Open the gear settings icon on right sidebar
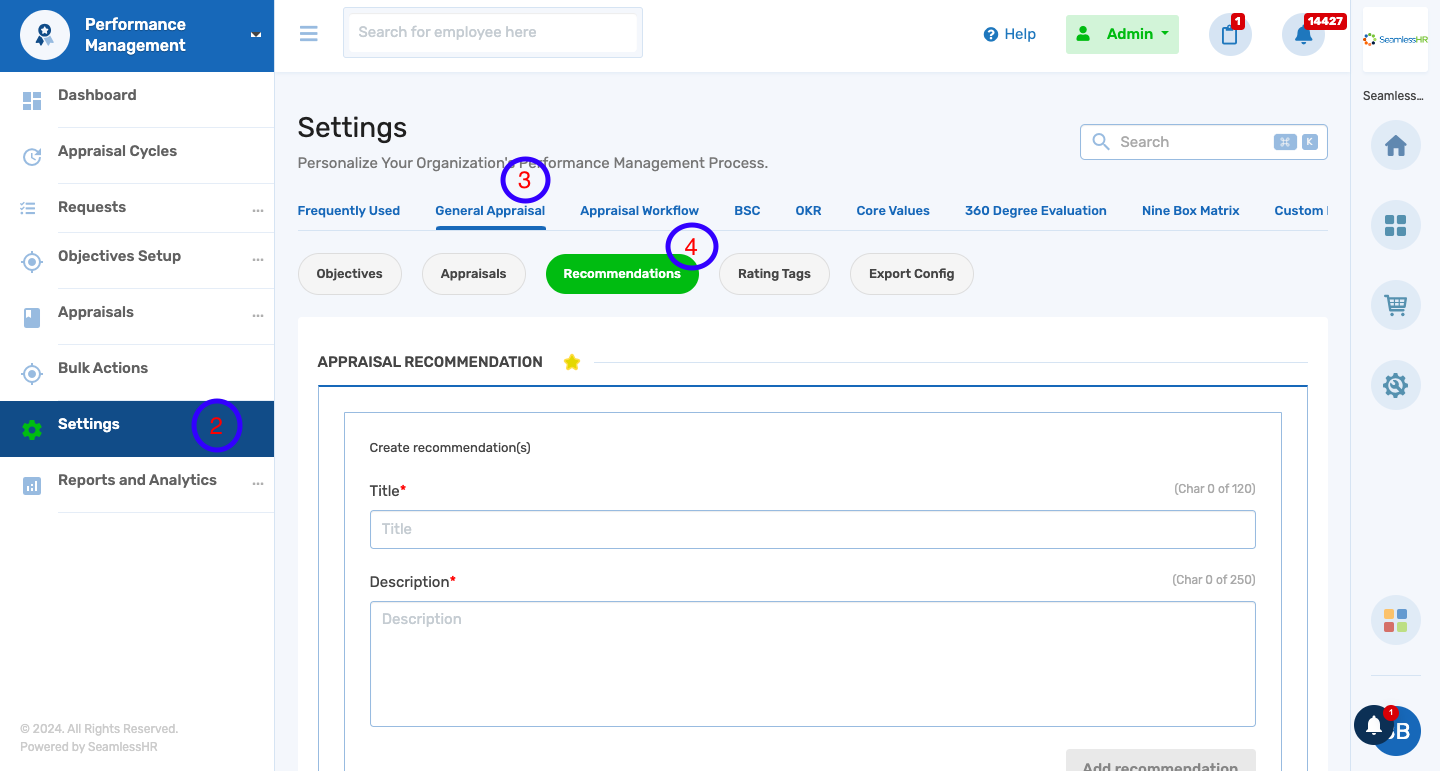 pyautogui.click(x=1395, y=385)
